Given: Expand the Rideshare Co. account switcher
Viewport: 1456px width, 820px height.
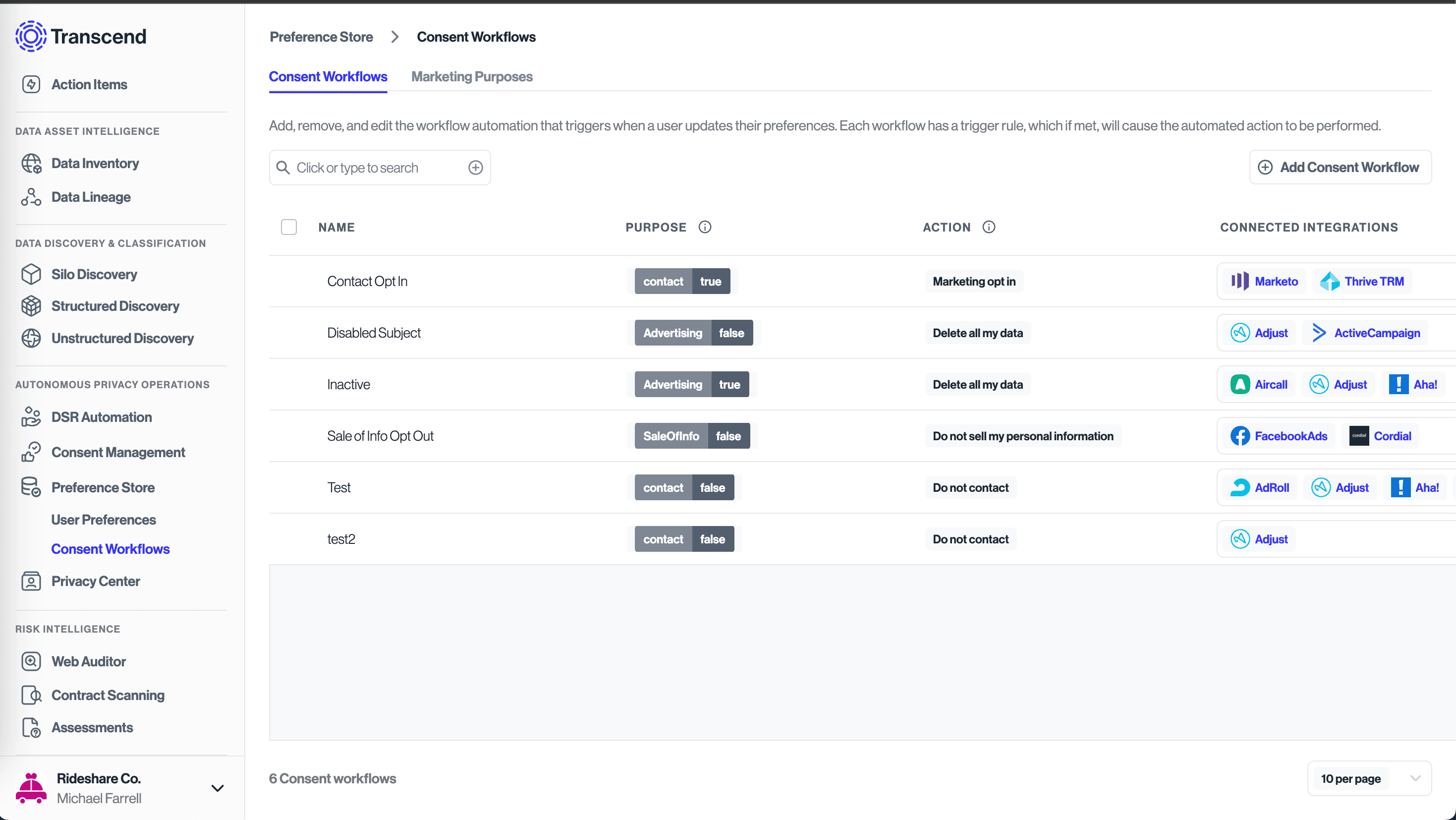Looking at the screenshot, I should coord(218,788).
